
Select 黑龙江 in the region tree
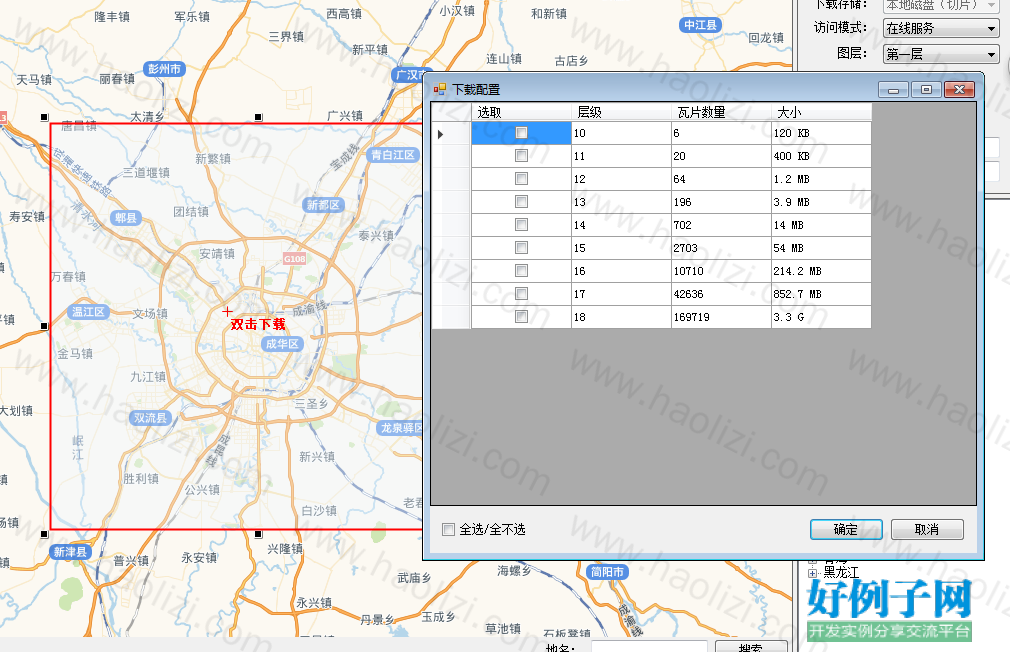[841, 572]
